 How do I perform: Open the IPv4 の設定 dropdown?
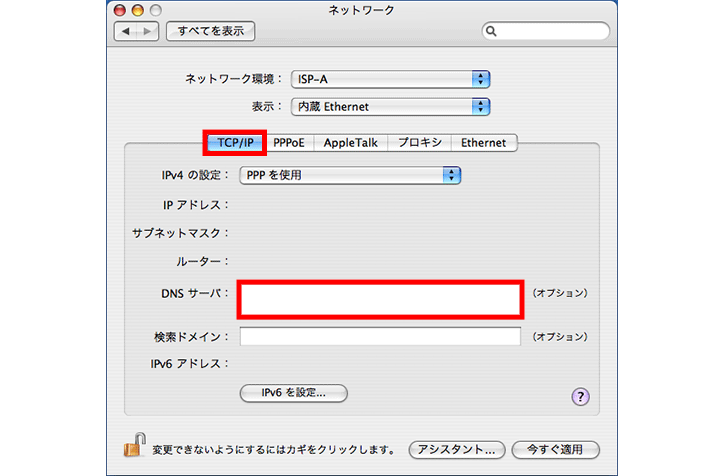click(350, 175)
